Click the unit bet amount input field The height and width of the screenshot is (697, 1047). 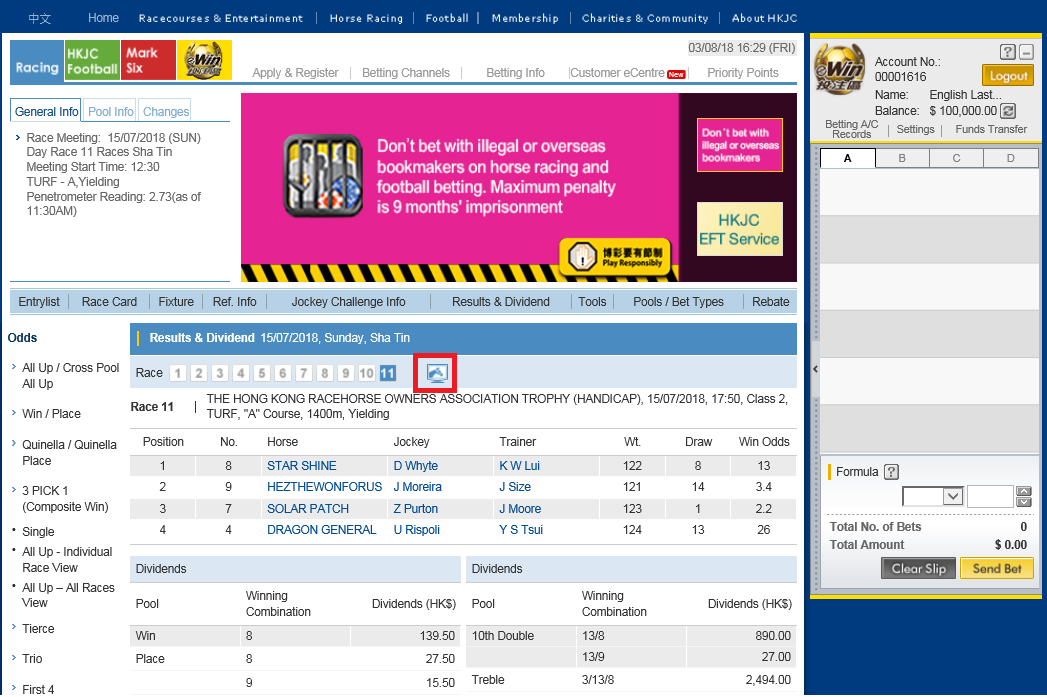click(x=990, y=496)
